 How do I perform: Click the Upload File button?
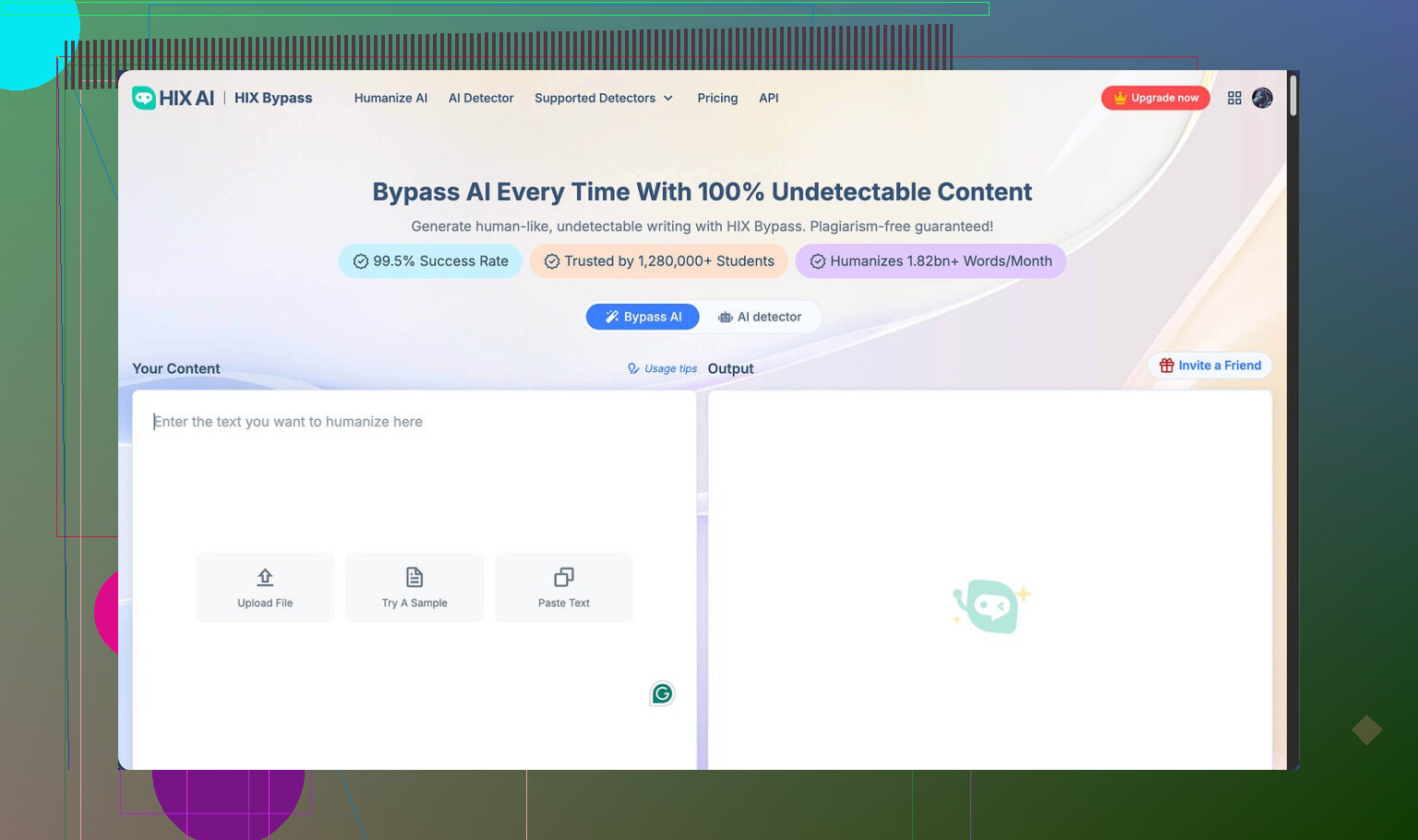point(265,587)
